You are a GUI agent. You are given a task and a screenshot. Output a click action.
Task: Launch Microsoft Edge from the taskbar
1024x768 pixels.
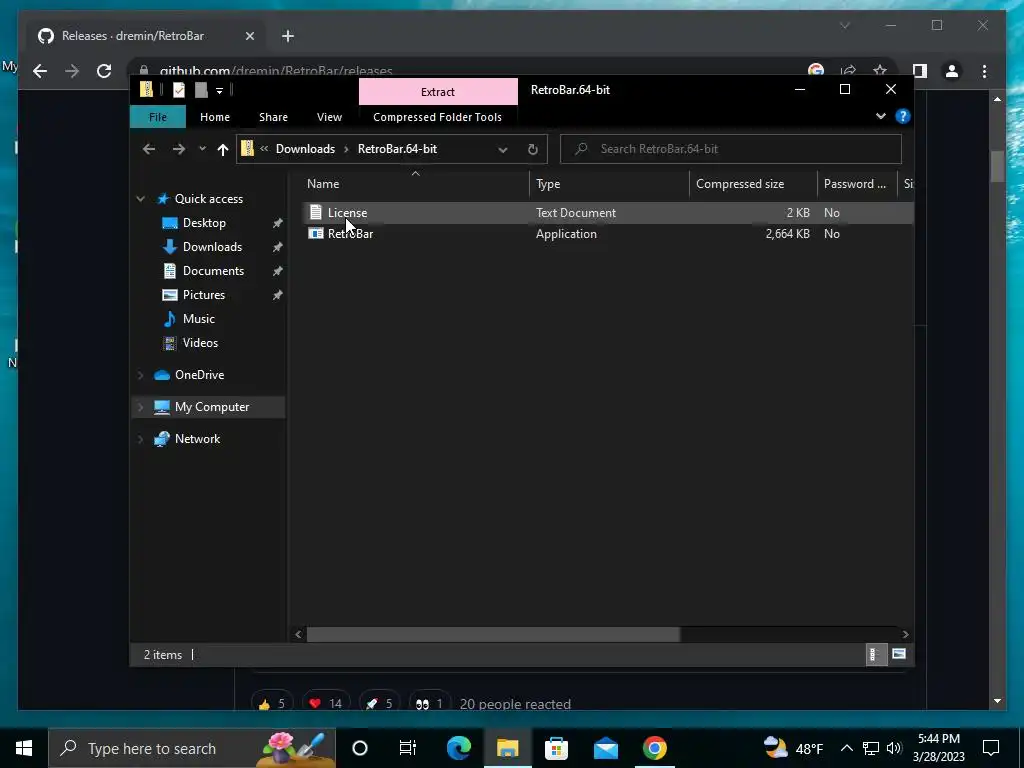tap(458, 748)
